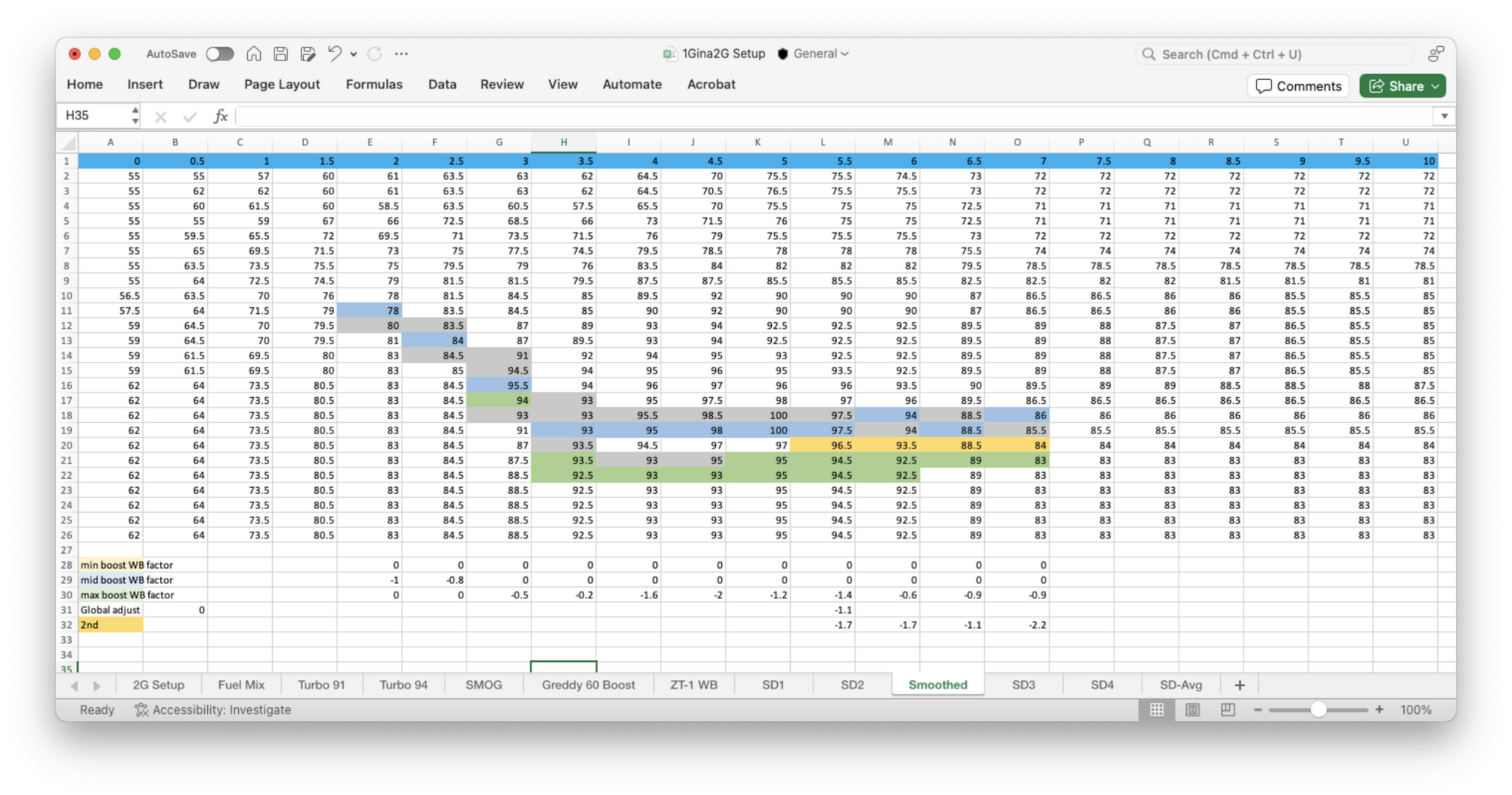Switch to the 2G Setup sheet

[x=159, y=685]
